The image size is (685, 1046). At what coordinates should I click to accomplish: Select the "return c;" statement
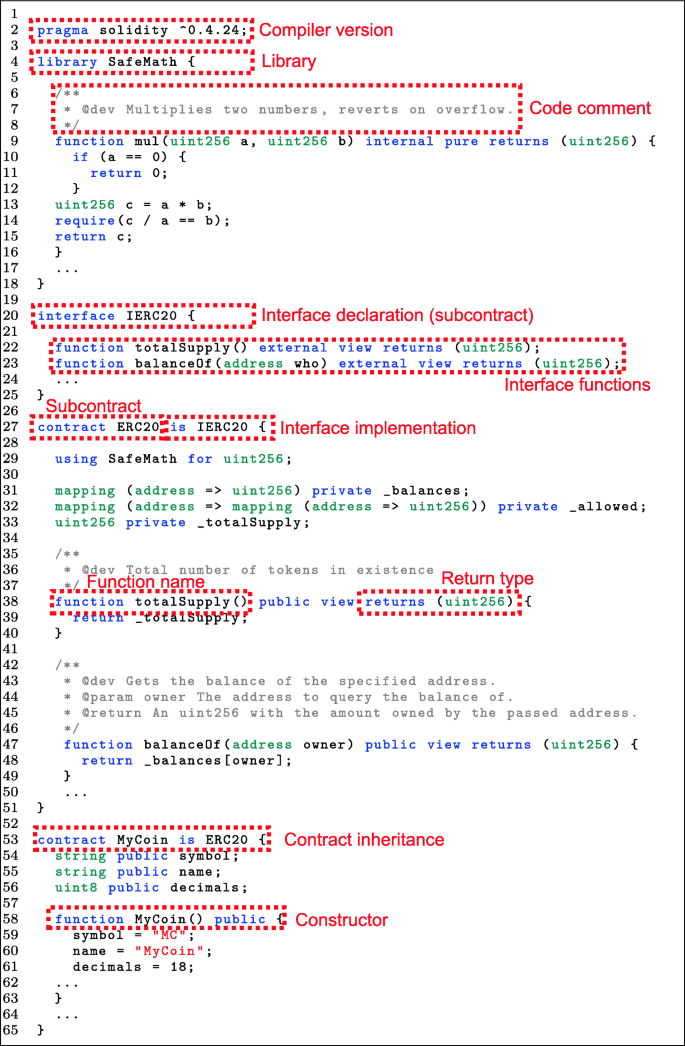pyautogui.click(x=94, y=237)
